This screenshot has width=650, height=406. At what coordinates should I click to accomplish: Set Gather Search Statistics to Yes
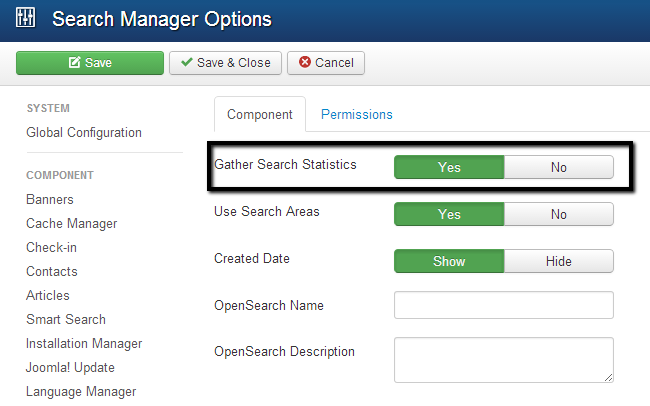click(x=449, y=167)
